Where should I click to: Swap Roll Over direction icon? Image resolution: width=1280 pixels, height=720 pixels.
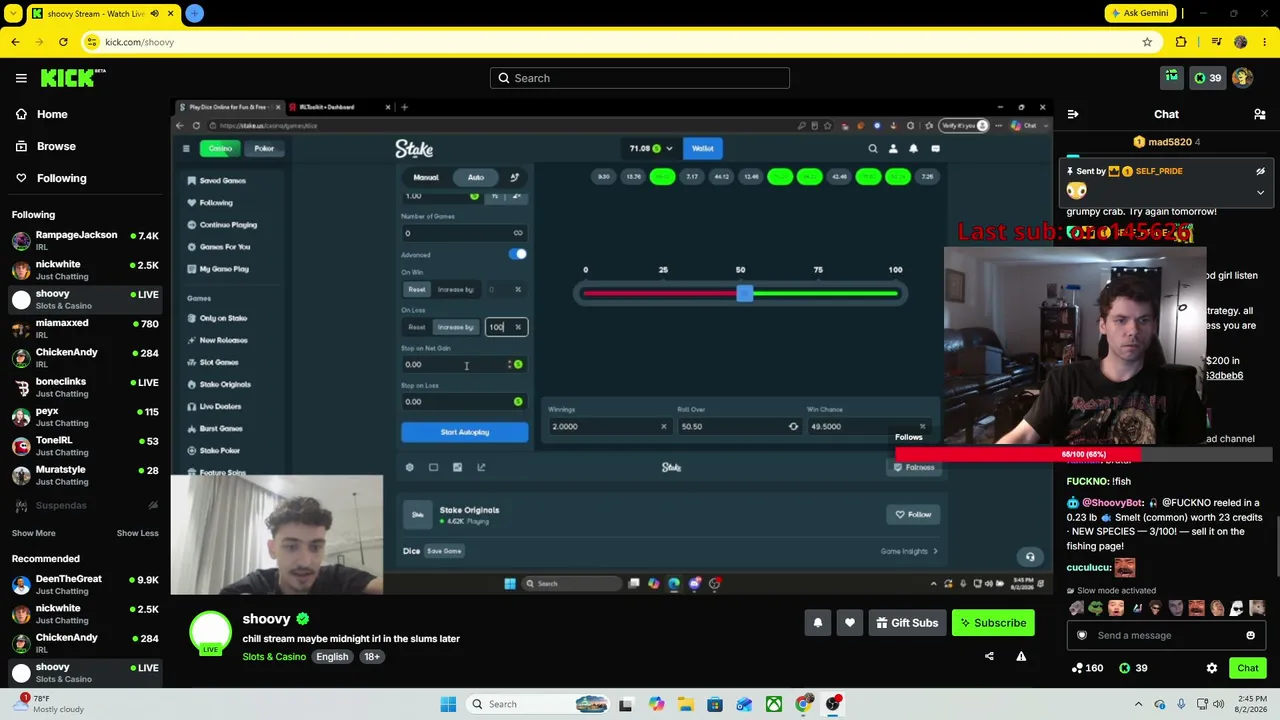pyautogui.click(x=794, y=427)
